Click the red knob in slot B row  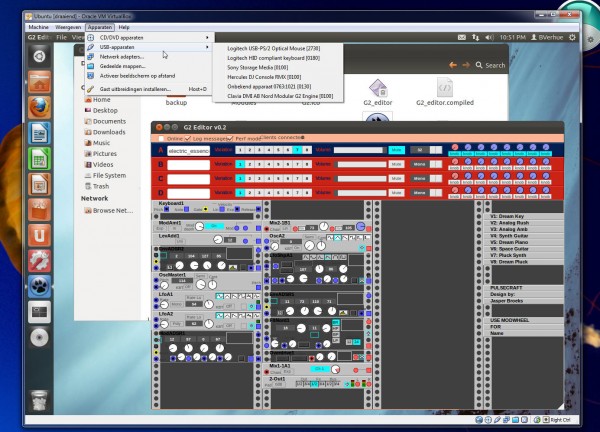(455, 161)
